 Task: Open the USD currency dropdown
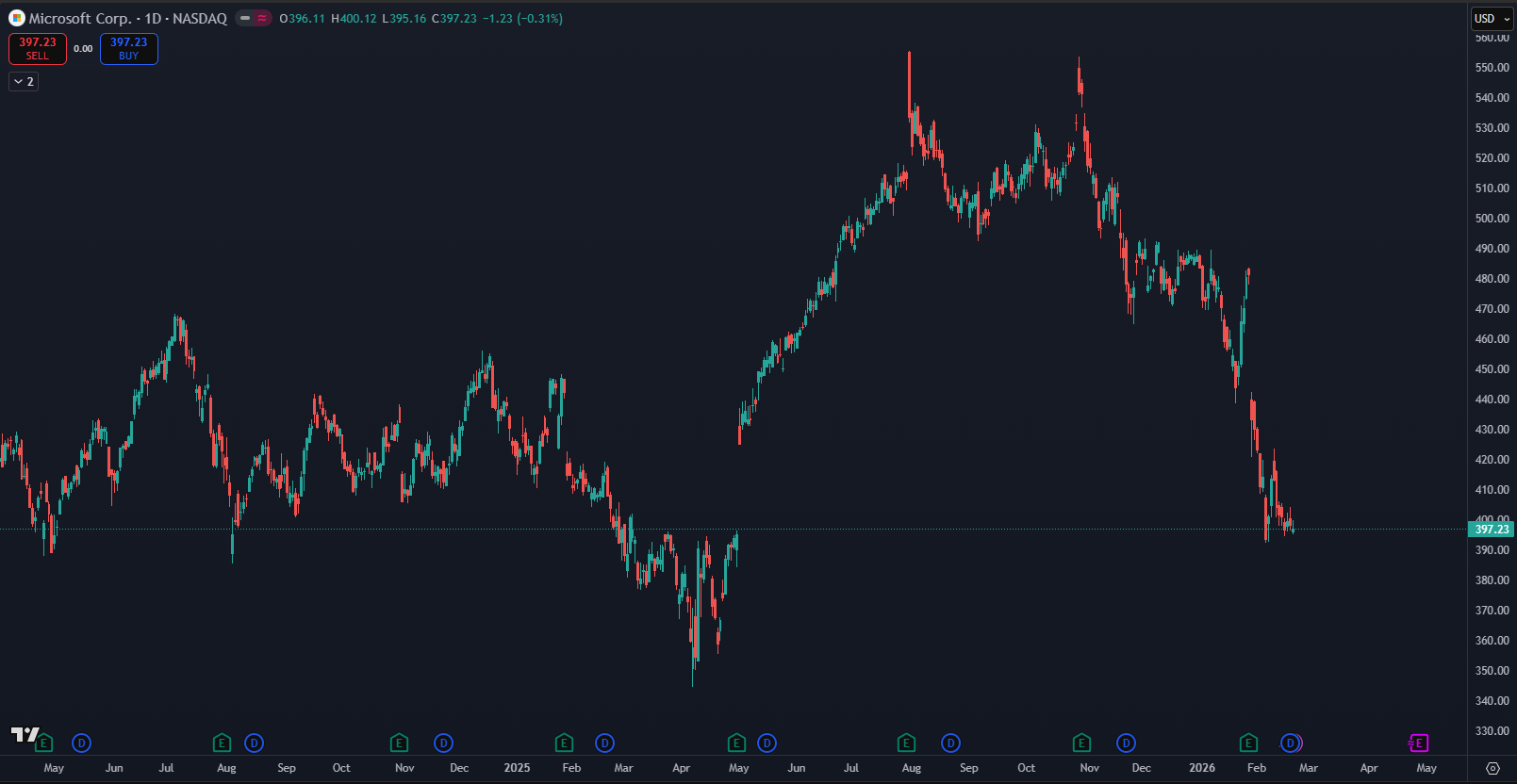1492,18
